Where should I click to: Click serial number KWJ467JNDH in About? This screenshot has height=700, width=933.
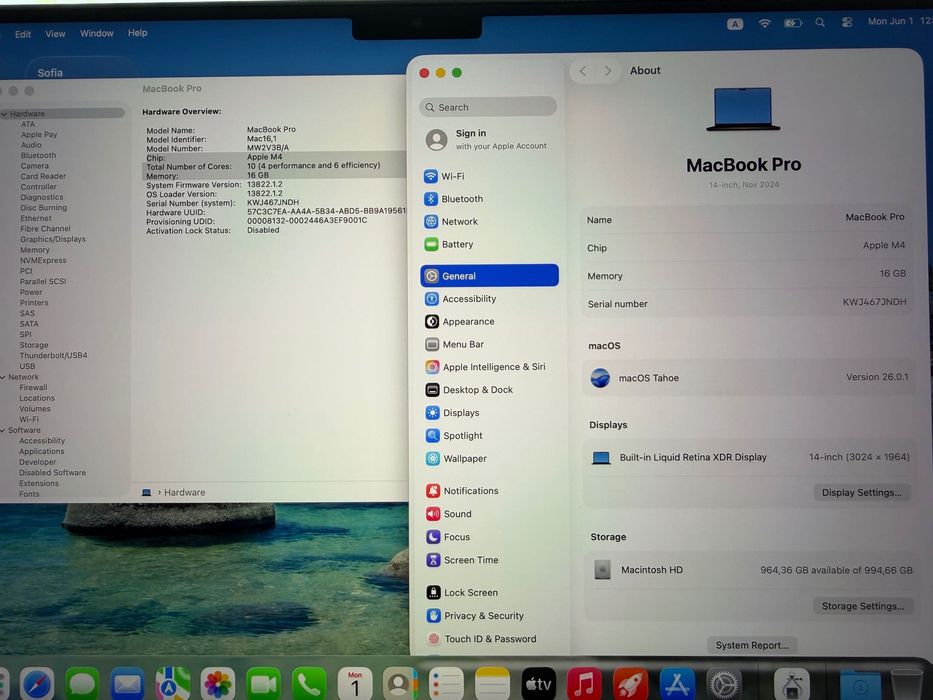[x=874, y=302]
